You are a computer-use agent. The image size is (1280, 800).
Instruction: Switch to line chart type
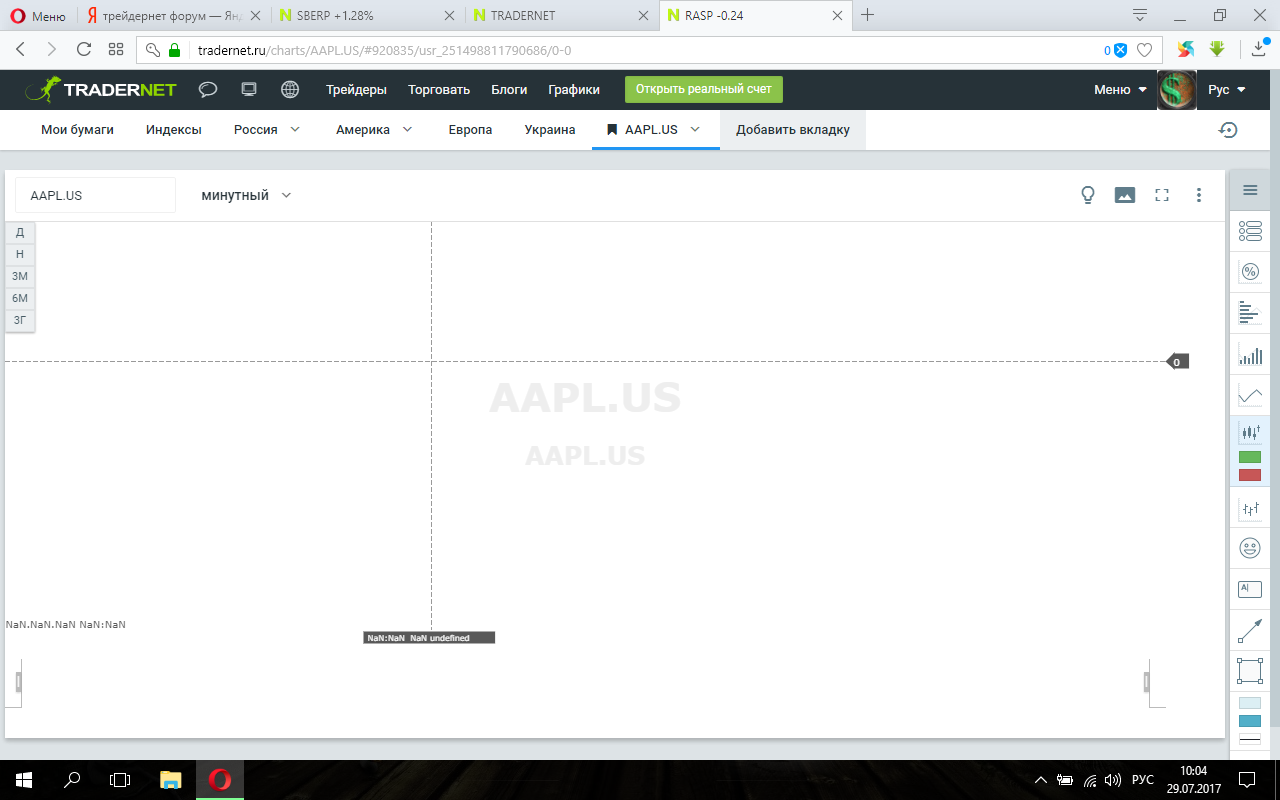coord(1250,395)
